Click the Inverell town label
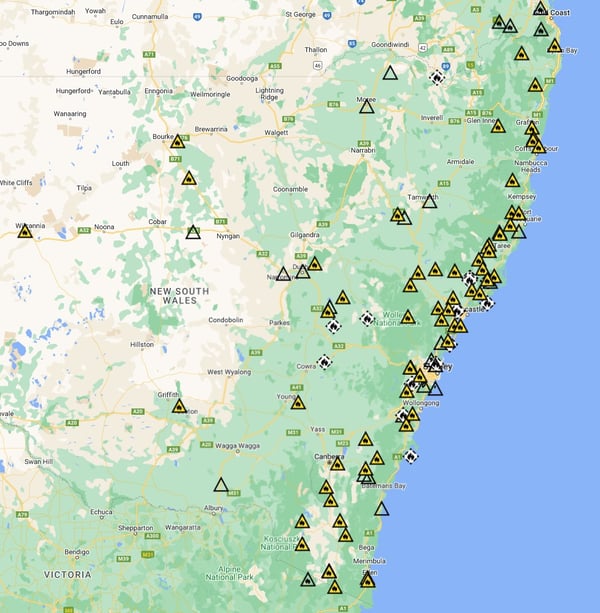Viewport: 600px width, 613px height. (x=432, y=118)
